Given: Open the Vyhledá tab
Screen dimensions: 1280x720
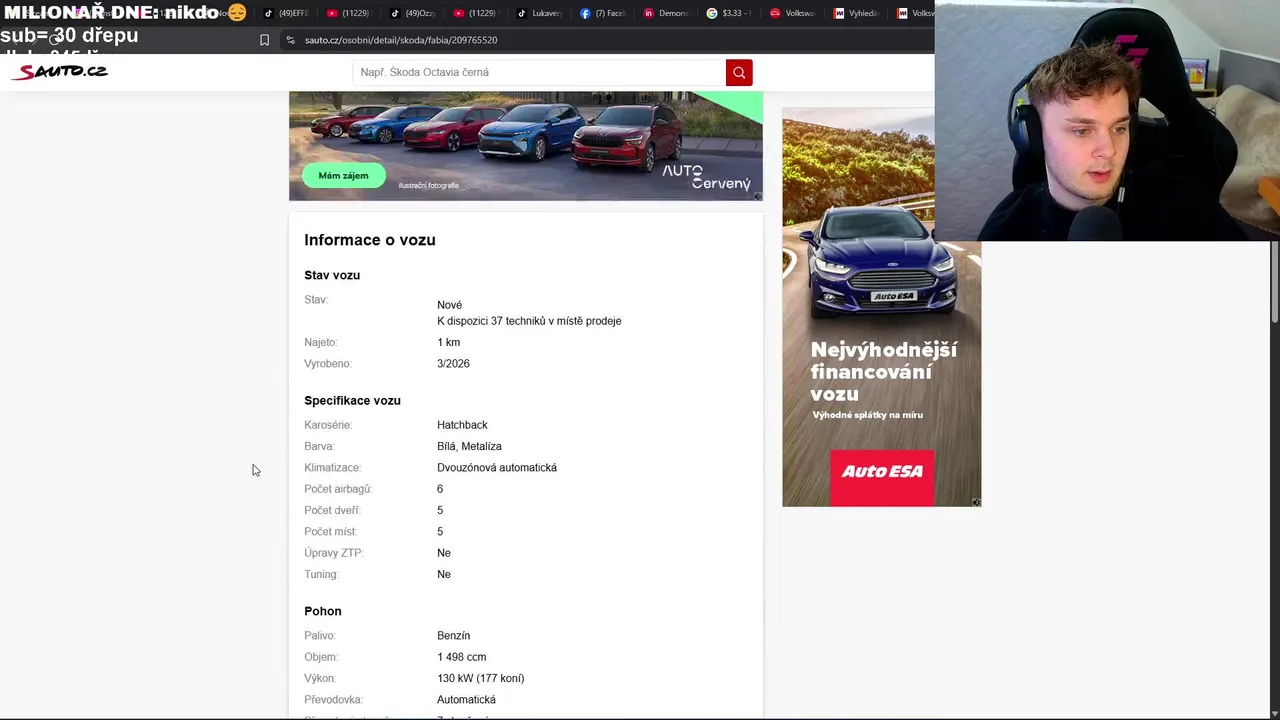Looking at the screenshot, I should (x=855, y=13).
